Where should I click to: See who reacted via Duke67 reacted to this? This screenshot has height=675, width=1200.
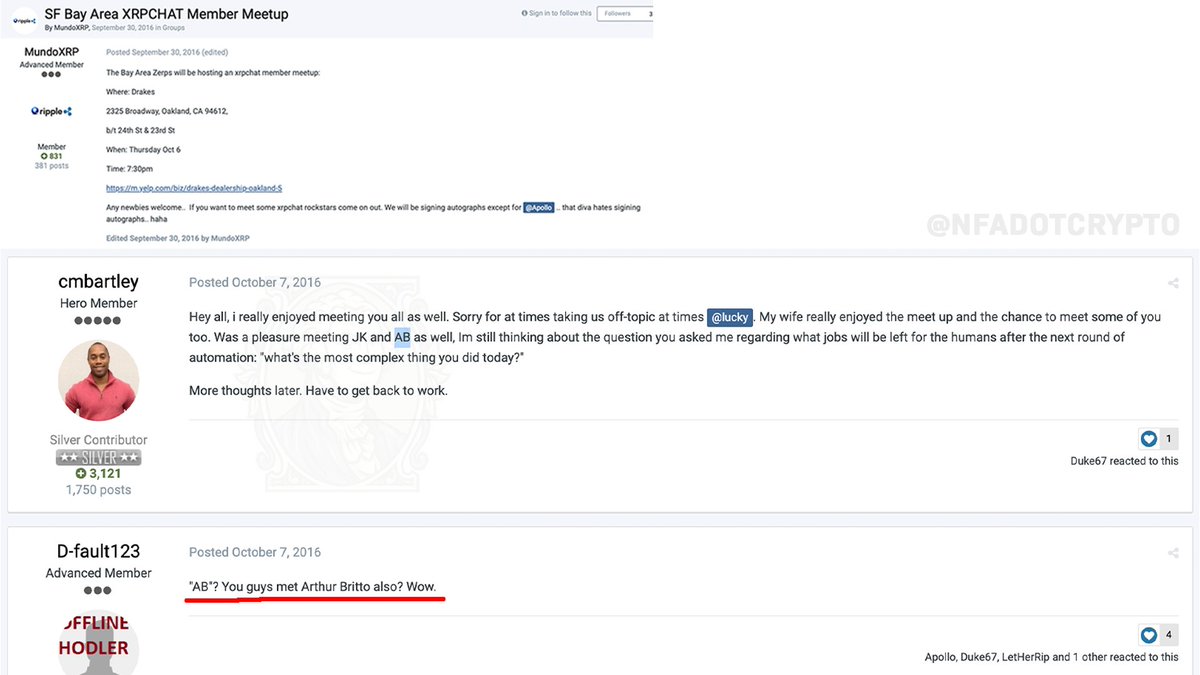click(1124, 461)
